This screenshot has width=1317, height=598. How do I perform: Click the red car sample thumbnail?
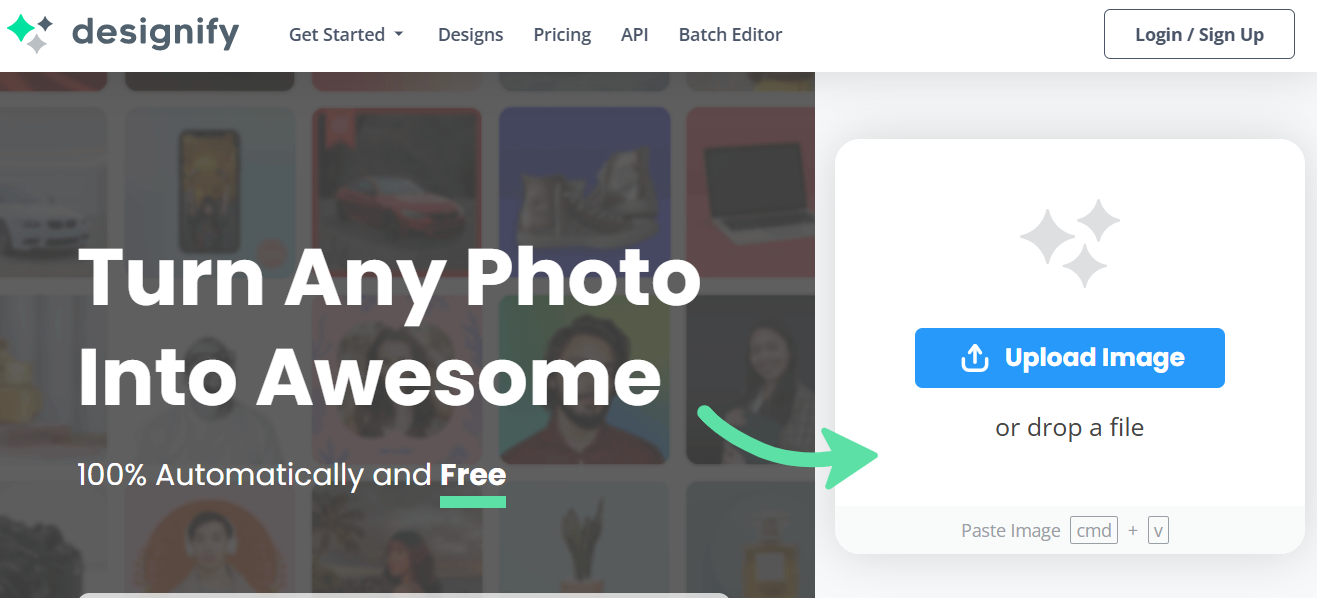pos(396,190)
